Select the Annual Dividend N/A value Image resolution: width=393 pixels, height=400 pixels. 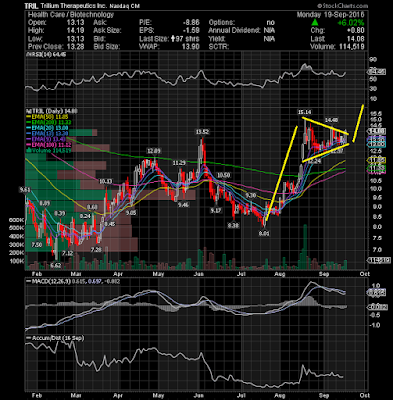269,31
